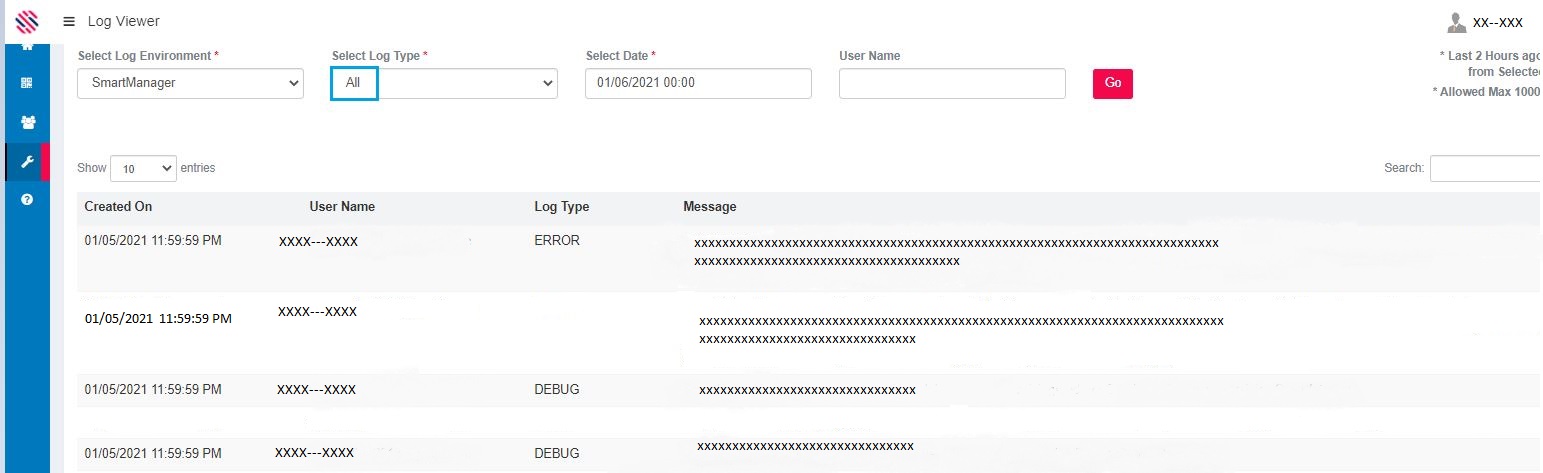Select the ERROR log row
This screenshot has width=1543, height=473.
point(557,241)
